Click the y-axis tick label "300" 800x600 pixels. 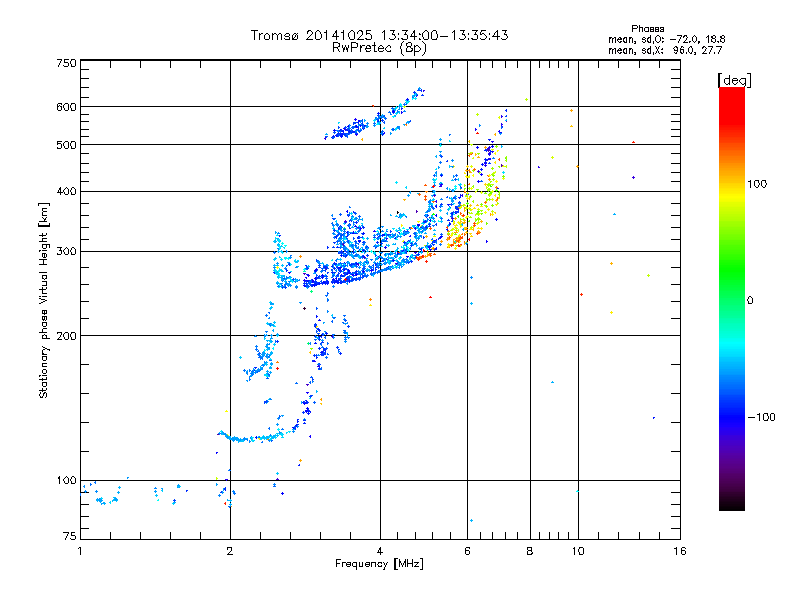point(66,252)
